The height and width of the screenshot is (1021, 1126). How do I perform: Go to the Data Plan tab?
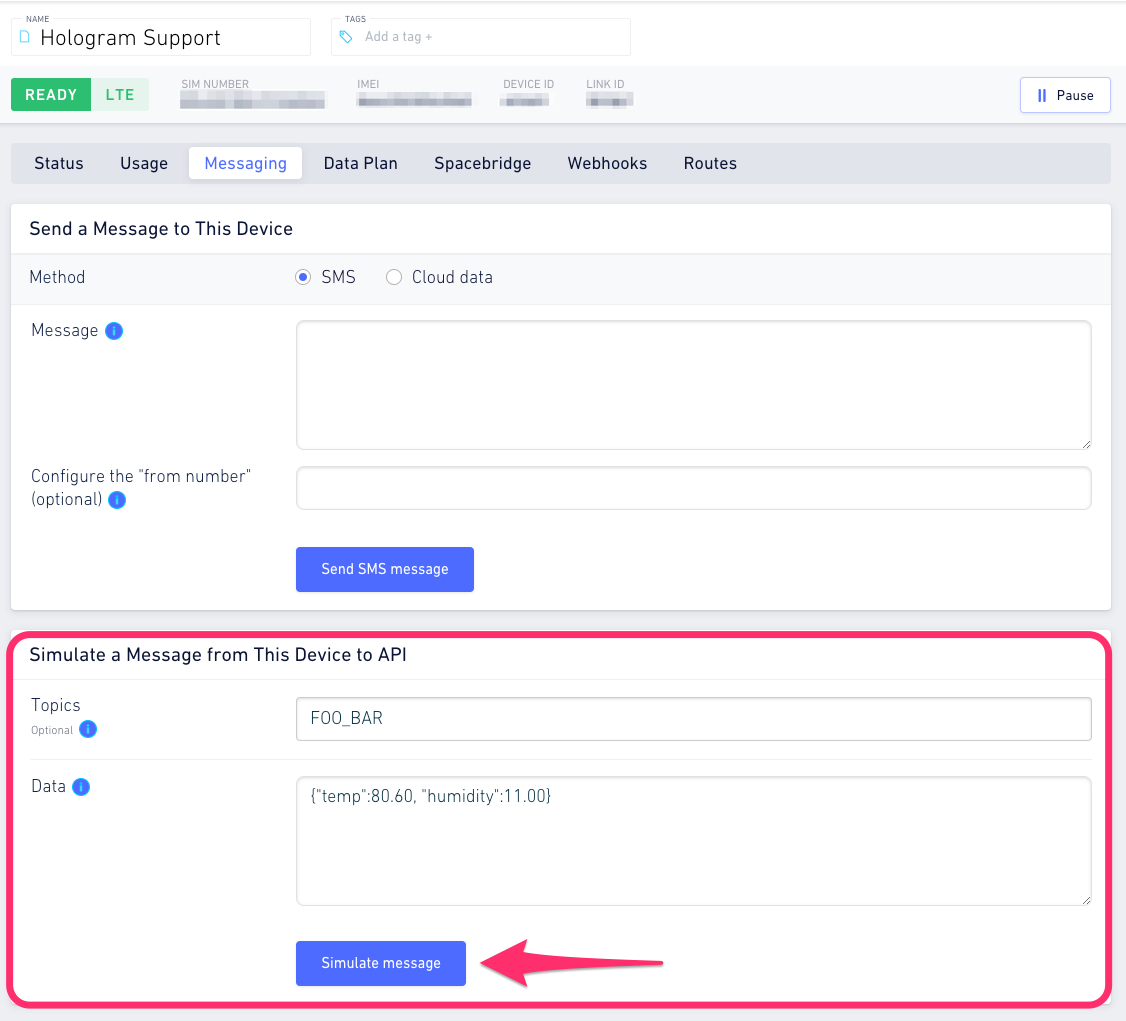[360, 164]
